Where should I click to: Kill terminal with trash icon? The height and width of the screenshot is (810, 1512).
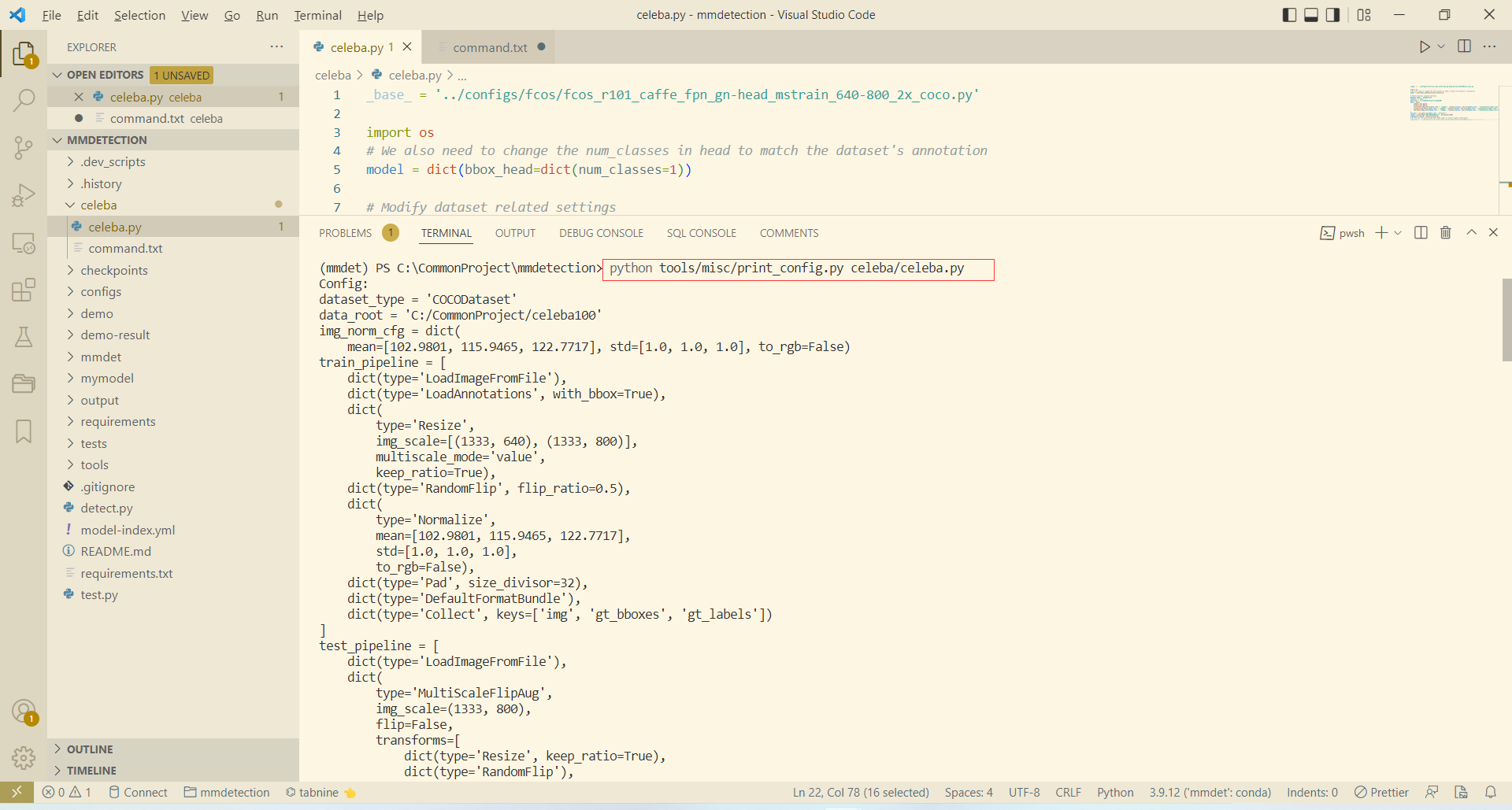1446,232
